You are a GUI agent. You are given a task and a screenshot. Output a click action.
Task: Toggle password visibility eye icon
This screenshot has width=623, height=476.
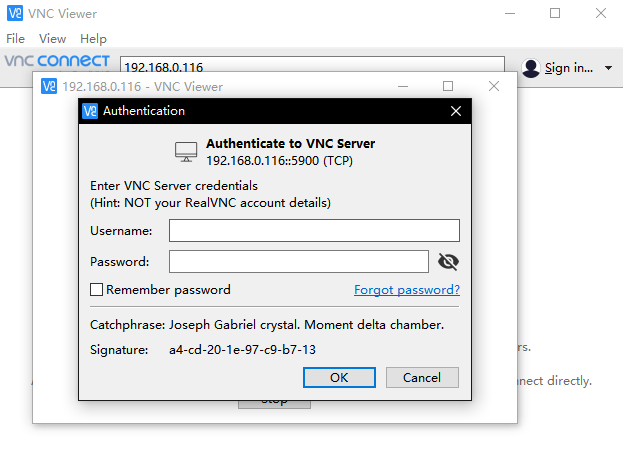pyautogui.click(x=448, y=261)
